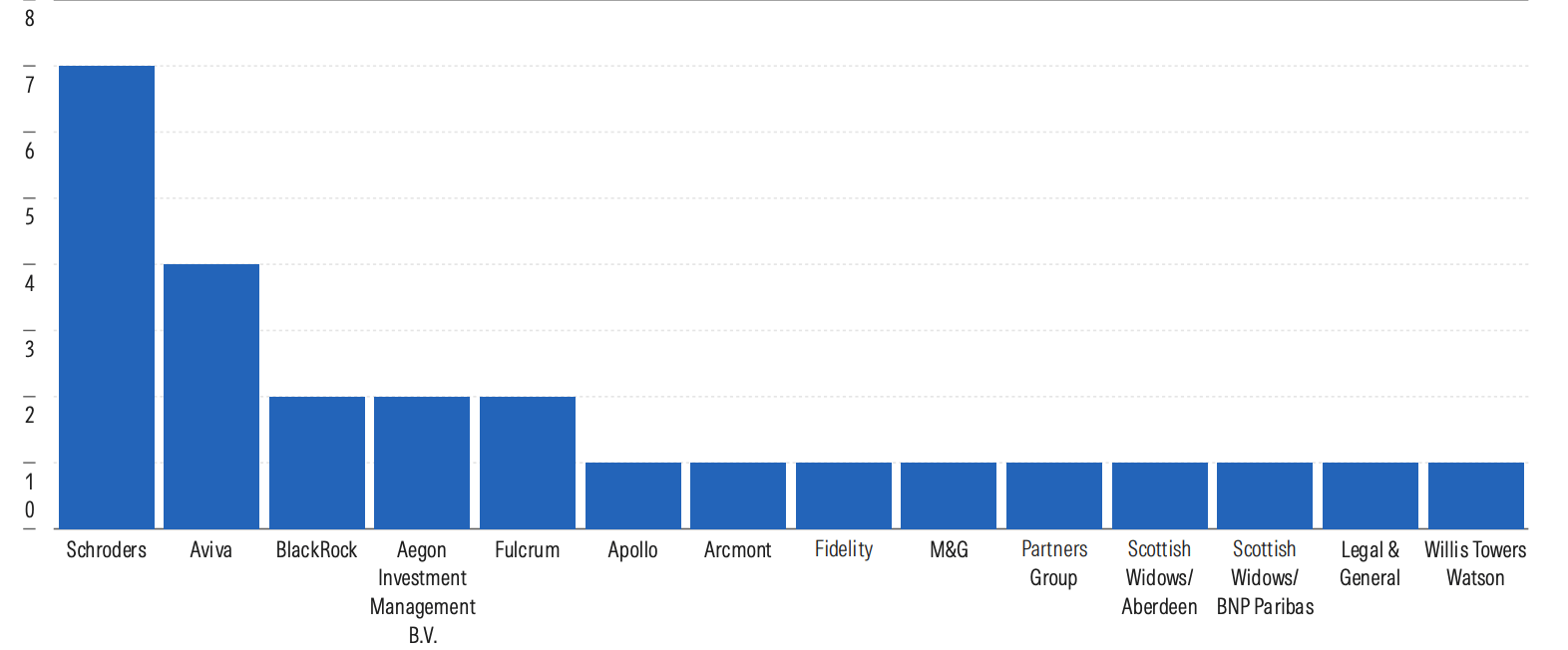Select the Willis Towers Watson bar
The height and width of the screenshot is (650, 1568).
pyautogui.click(x=1476, y=495)
